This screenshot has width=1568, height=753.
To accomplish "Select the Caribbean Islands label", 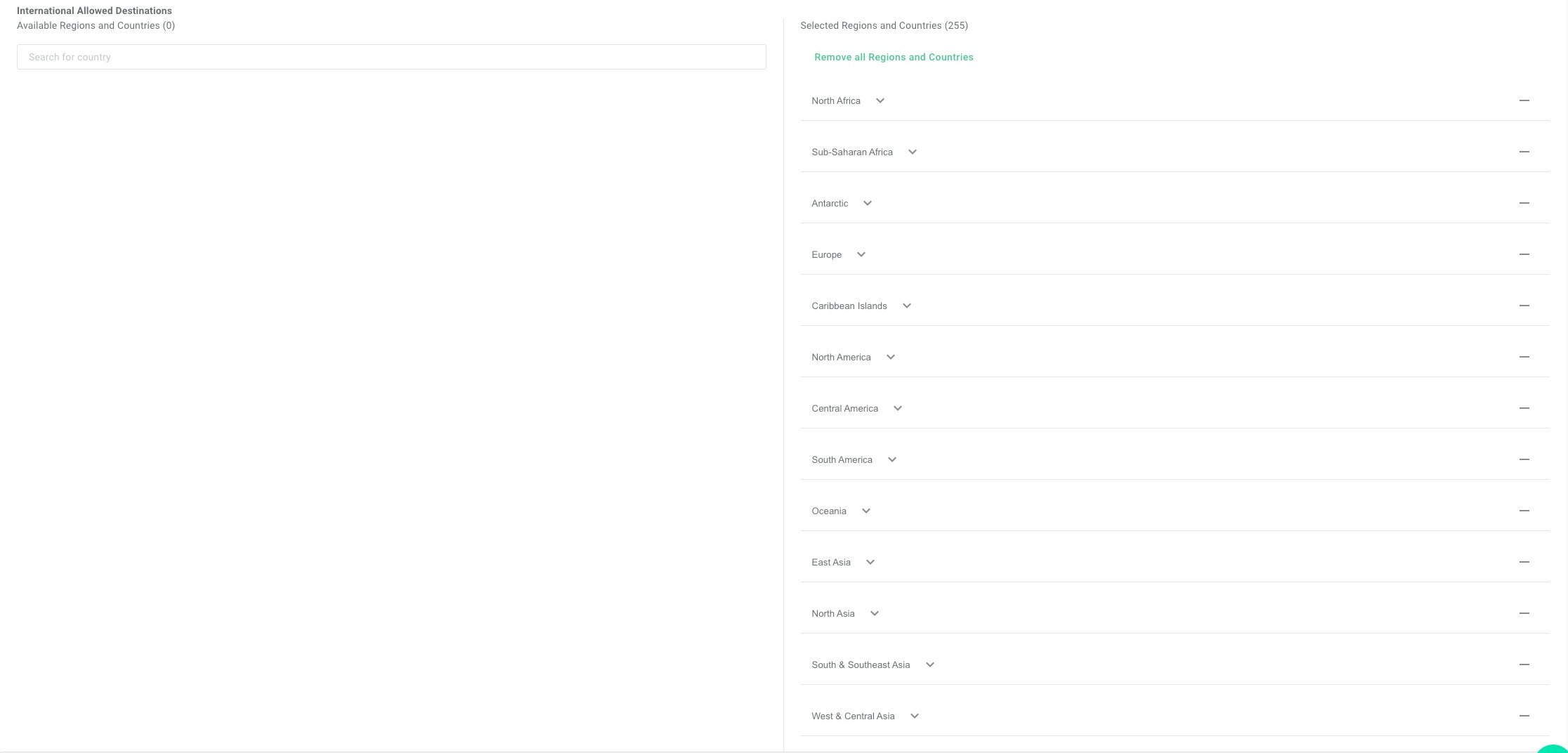I will point(849,306).
